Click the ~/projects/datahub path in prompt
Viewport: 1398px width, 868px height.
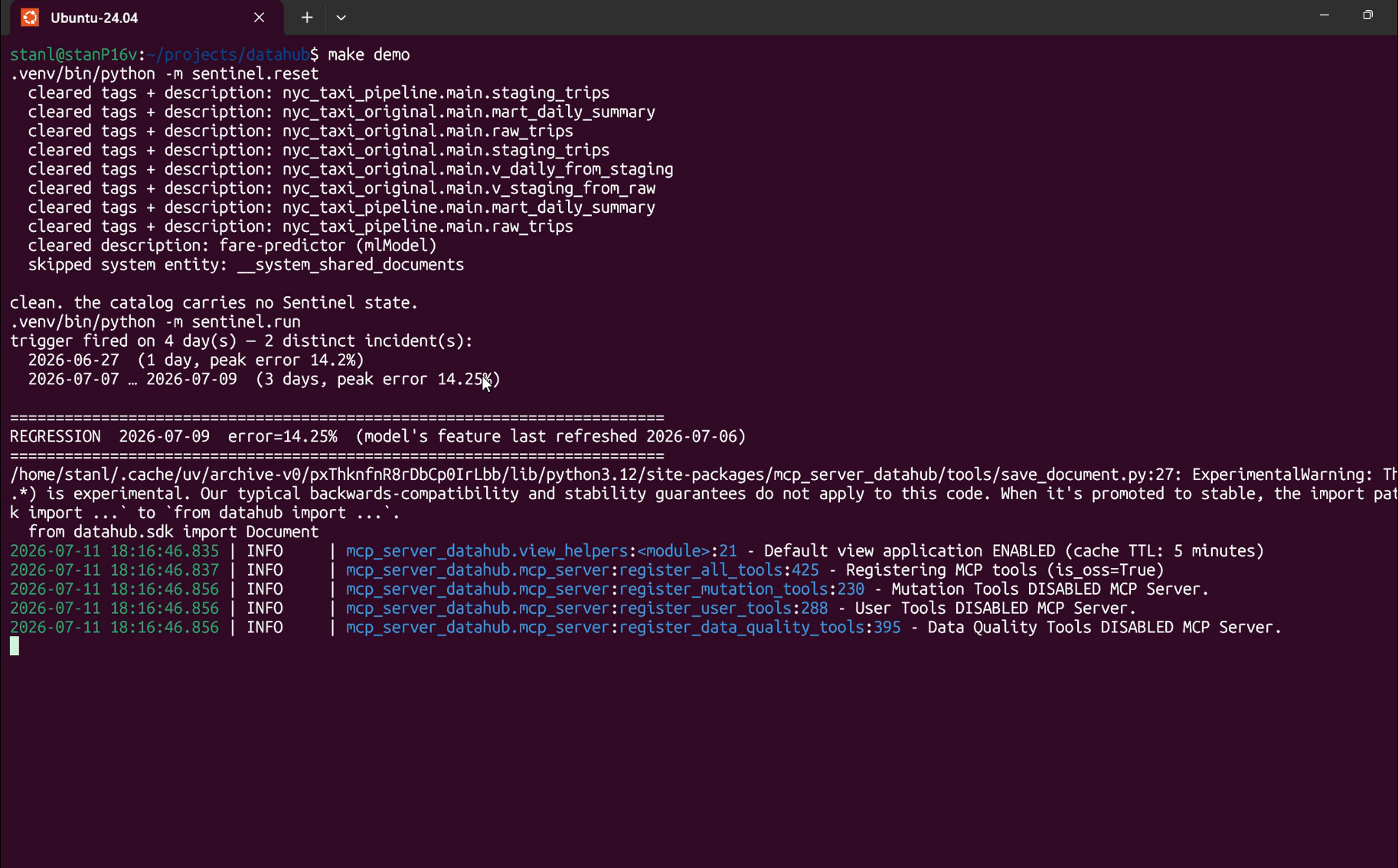tap(228, 54)
